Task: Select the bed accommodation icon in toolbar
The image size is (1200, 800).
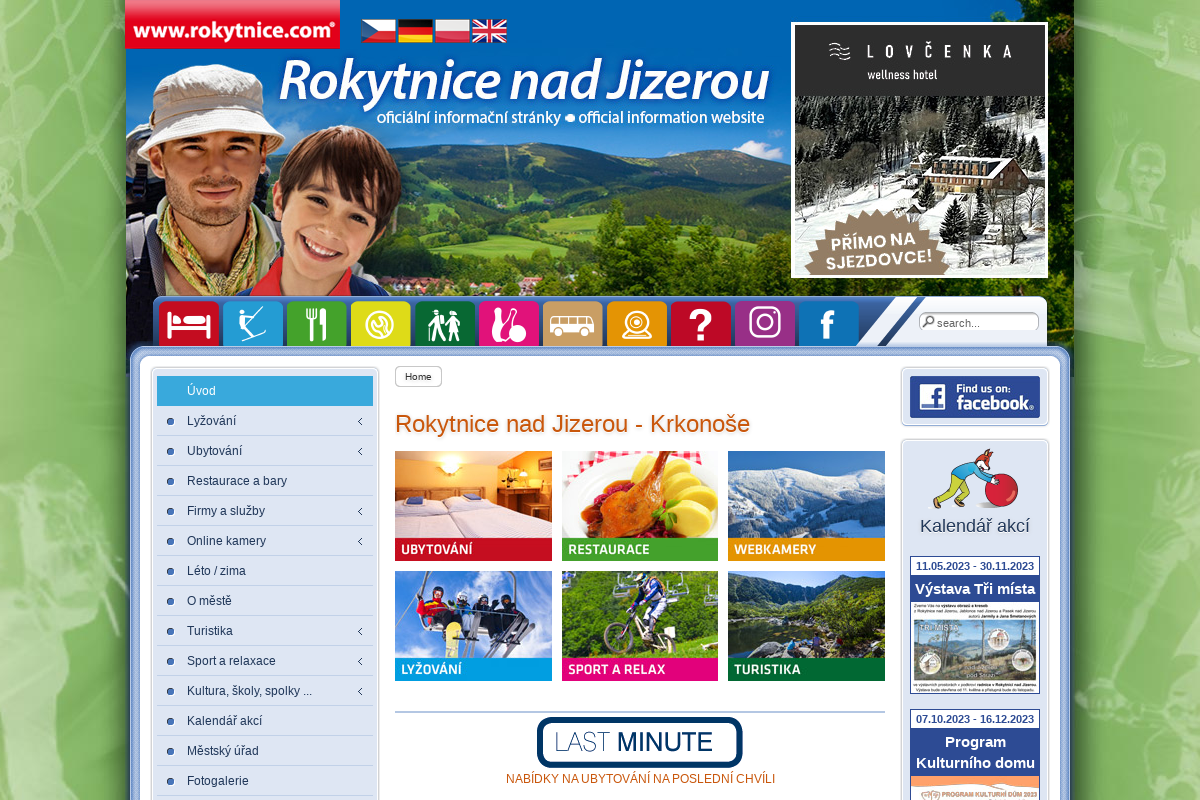Action: coord(189,323)
